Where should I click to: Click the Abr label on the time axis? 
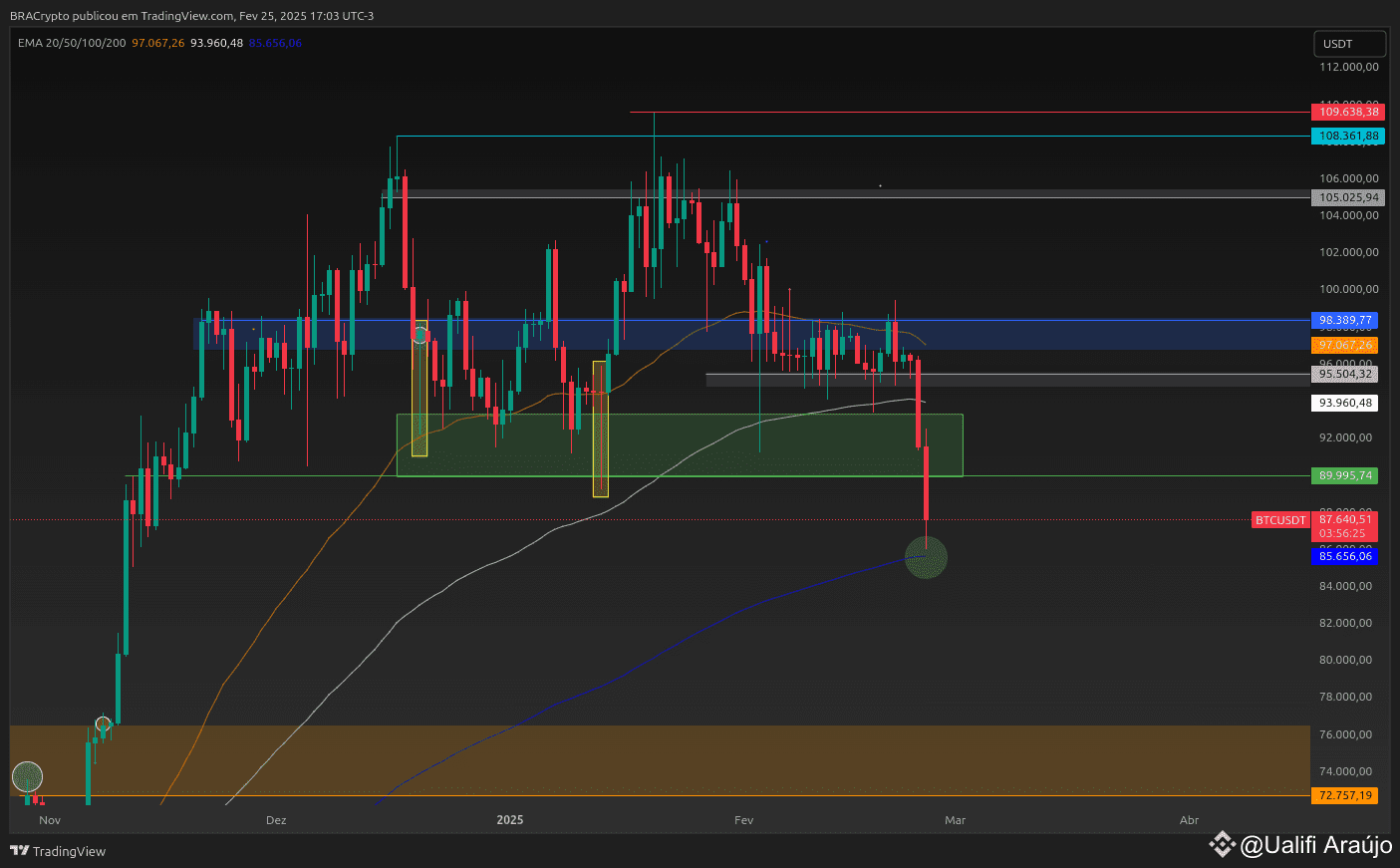tap(1189, 820)
